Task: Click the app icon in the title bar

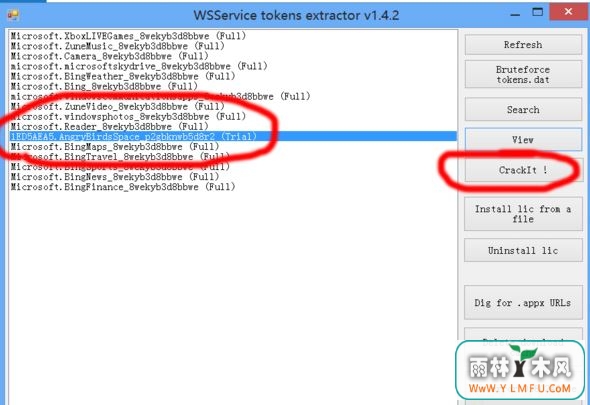Action: pos(13,15)
